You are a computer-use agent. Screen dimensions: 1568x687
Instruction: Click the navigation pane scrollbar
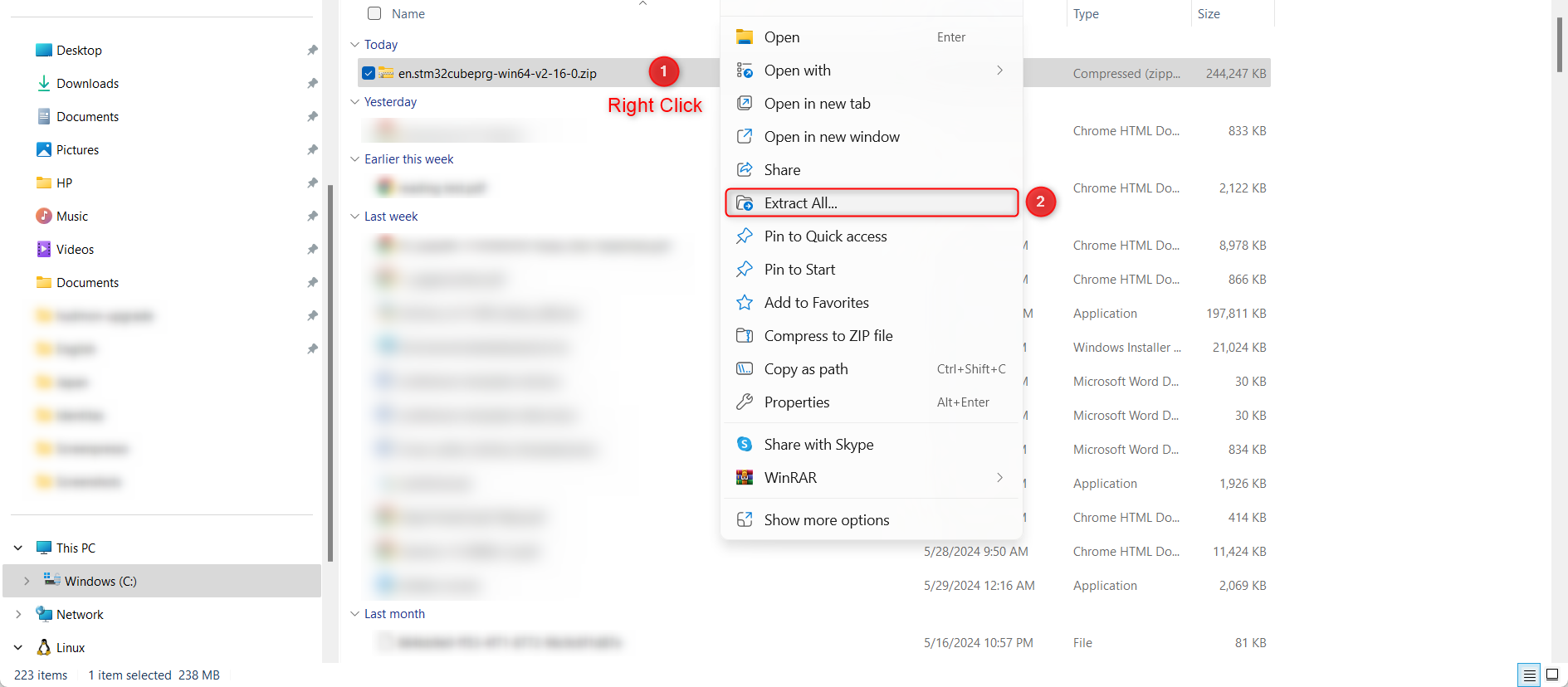pyautogui.click(x=330, y=373)
